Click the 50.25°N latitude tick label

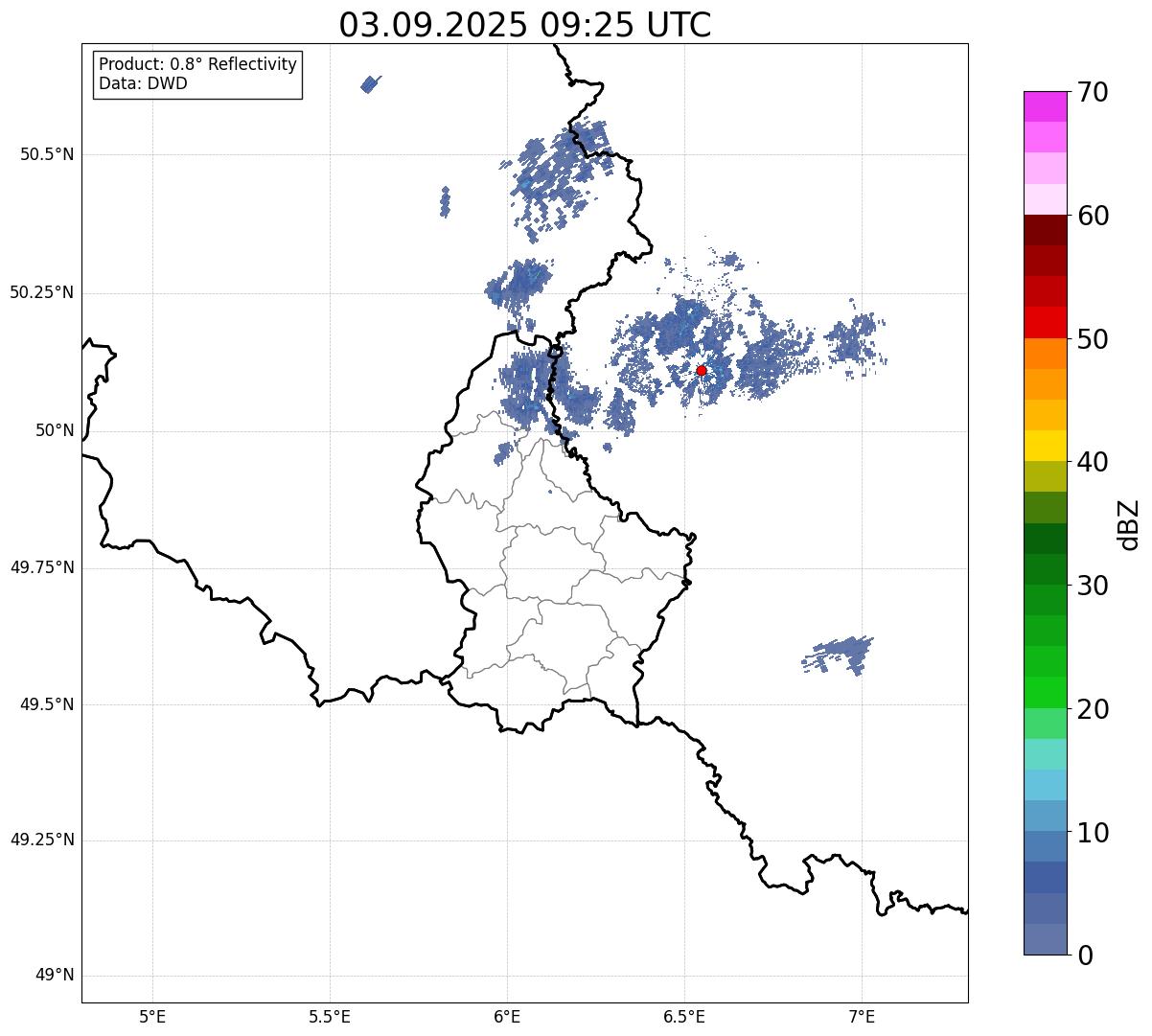click(42, 292)
